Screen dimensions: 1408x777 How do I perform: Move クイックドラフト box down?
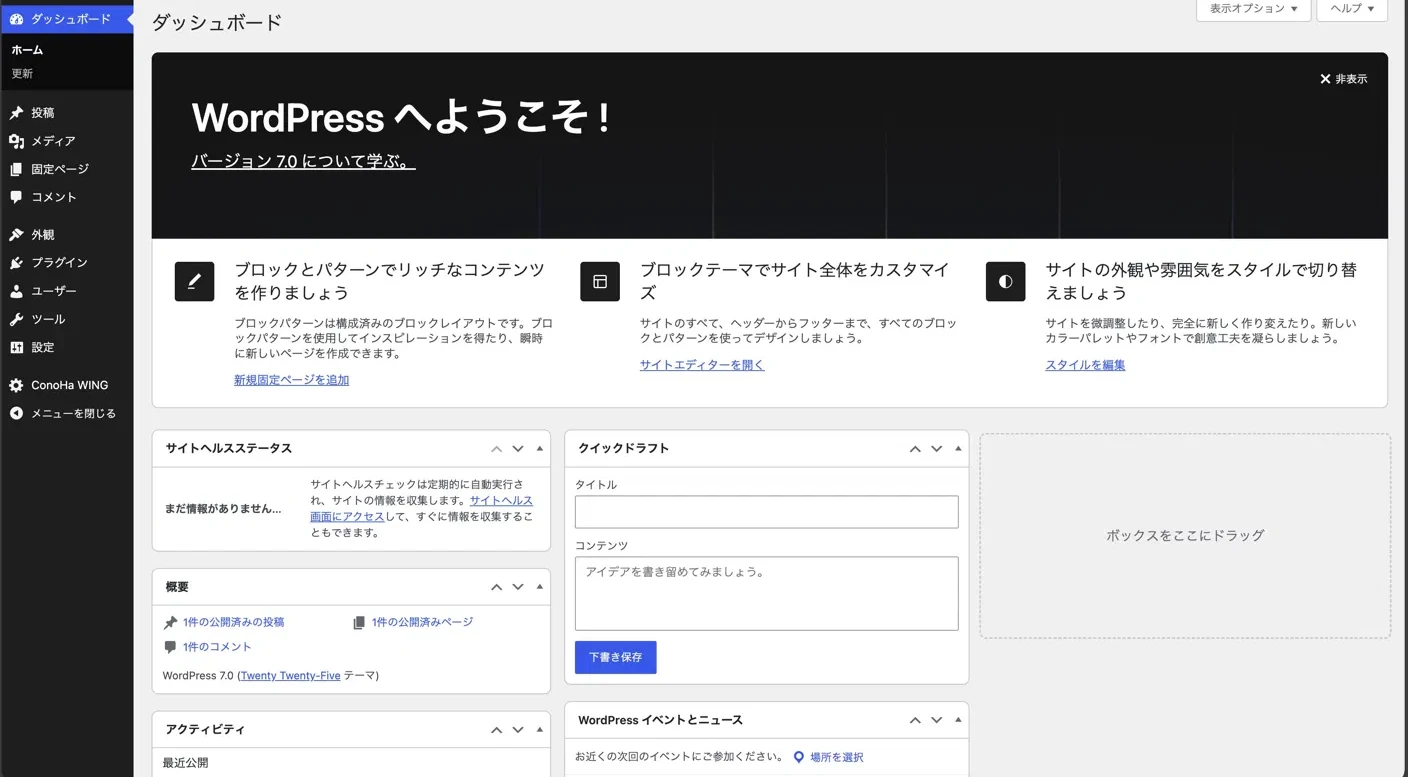[x=937, y=449]
